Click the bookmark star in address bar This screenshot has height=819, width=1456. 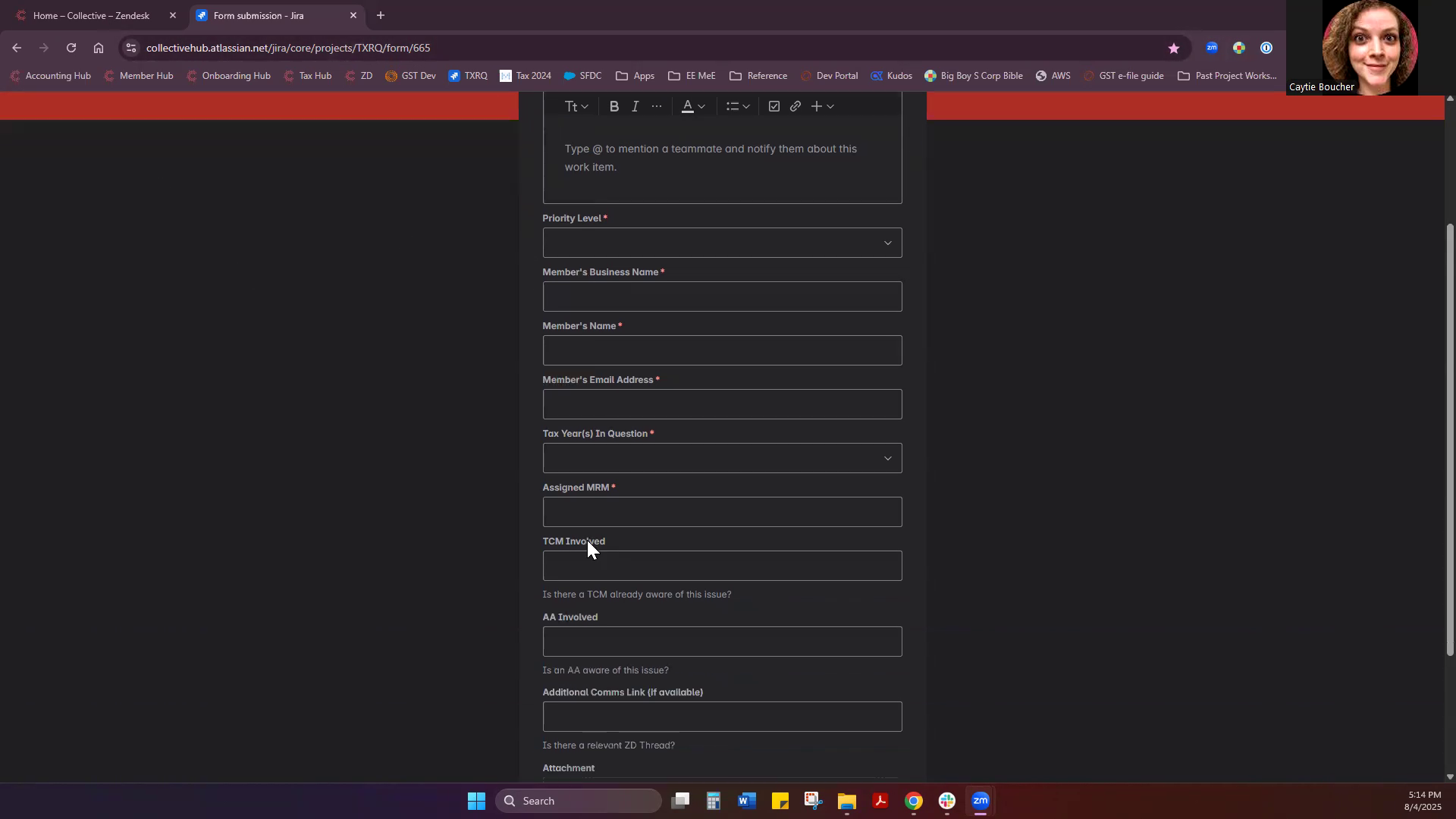(1173, 48)
